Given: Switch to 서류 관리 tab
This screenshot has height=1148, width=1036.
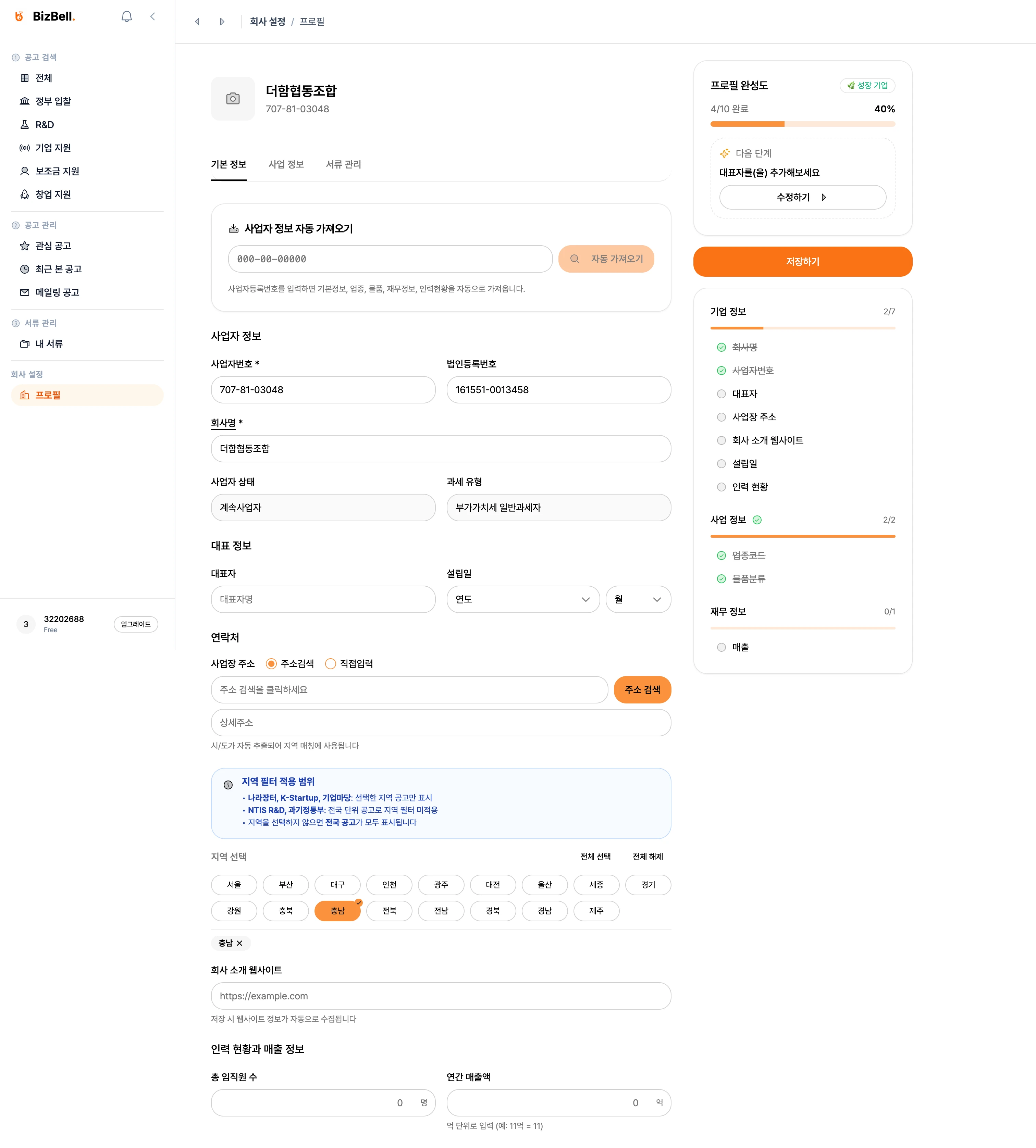Looking at the screenshot, I should click(343, 164).
